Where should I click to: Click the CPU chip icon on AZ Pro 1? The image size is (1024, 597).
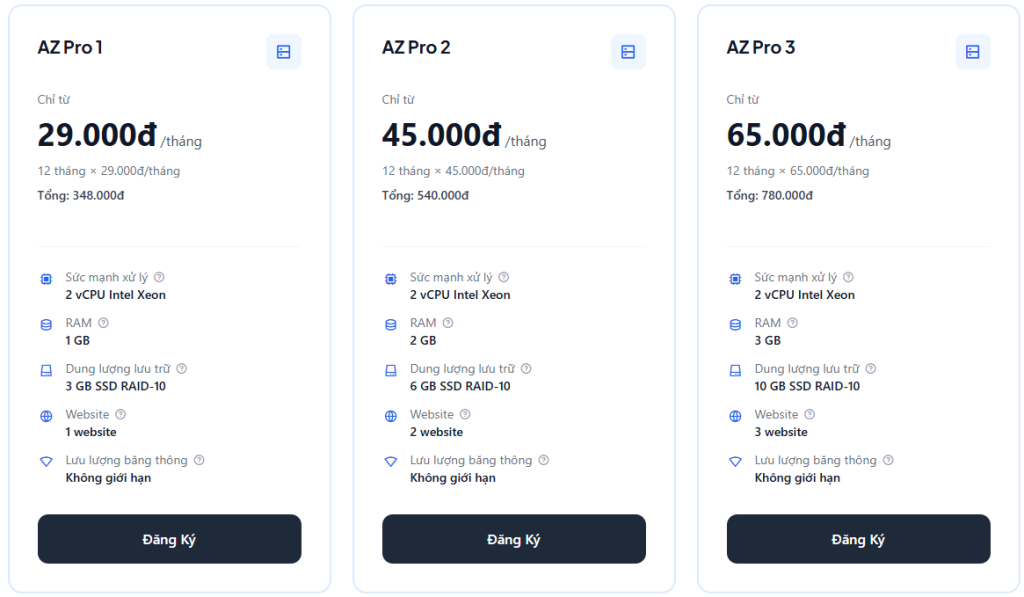coord(46,279)
